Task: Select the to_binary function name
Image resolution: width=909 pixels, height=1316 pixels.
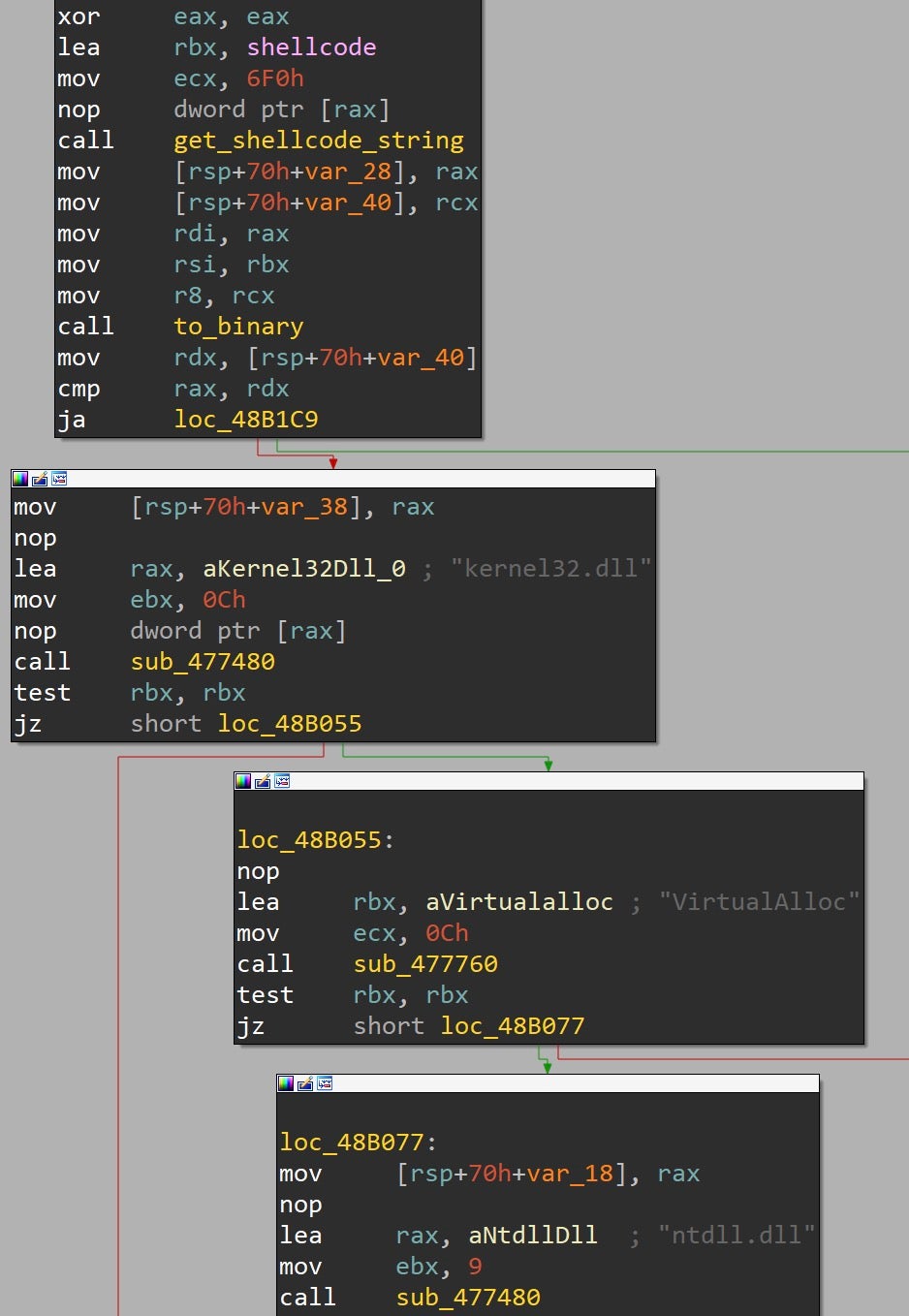Action: pos(238,327)
